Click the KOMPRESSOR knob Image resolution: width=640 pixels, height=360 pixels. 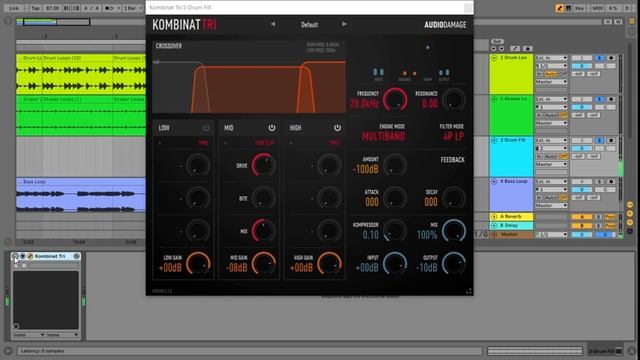(395, 231)
